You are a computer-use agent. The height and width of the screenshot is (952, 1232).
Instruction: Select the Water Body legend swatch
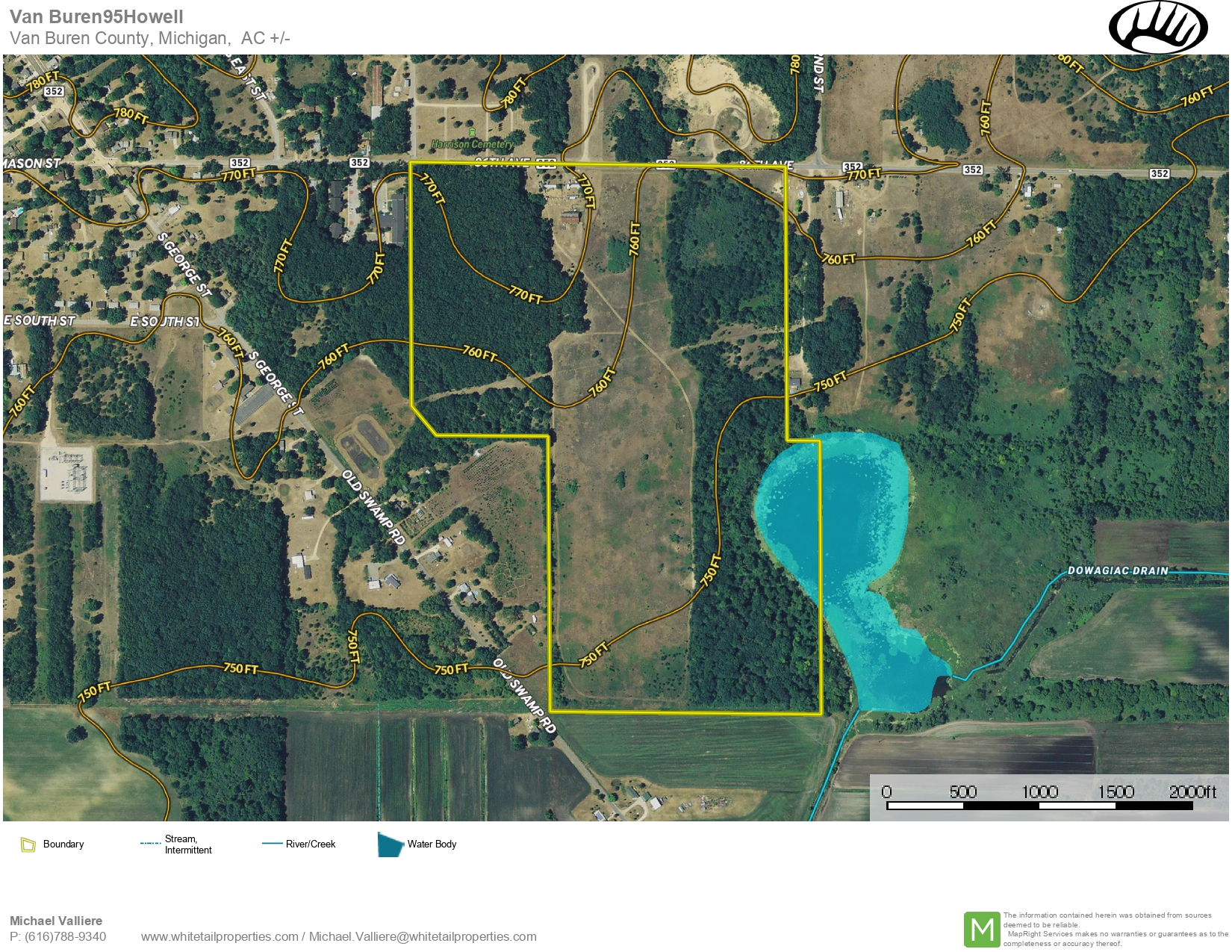click(390, 844)
